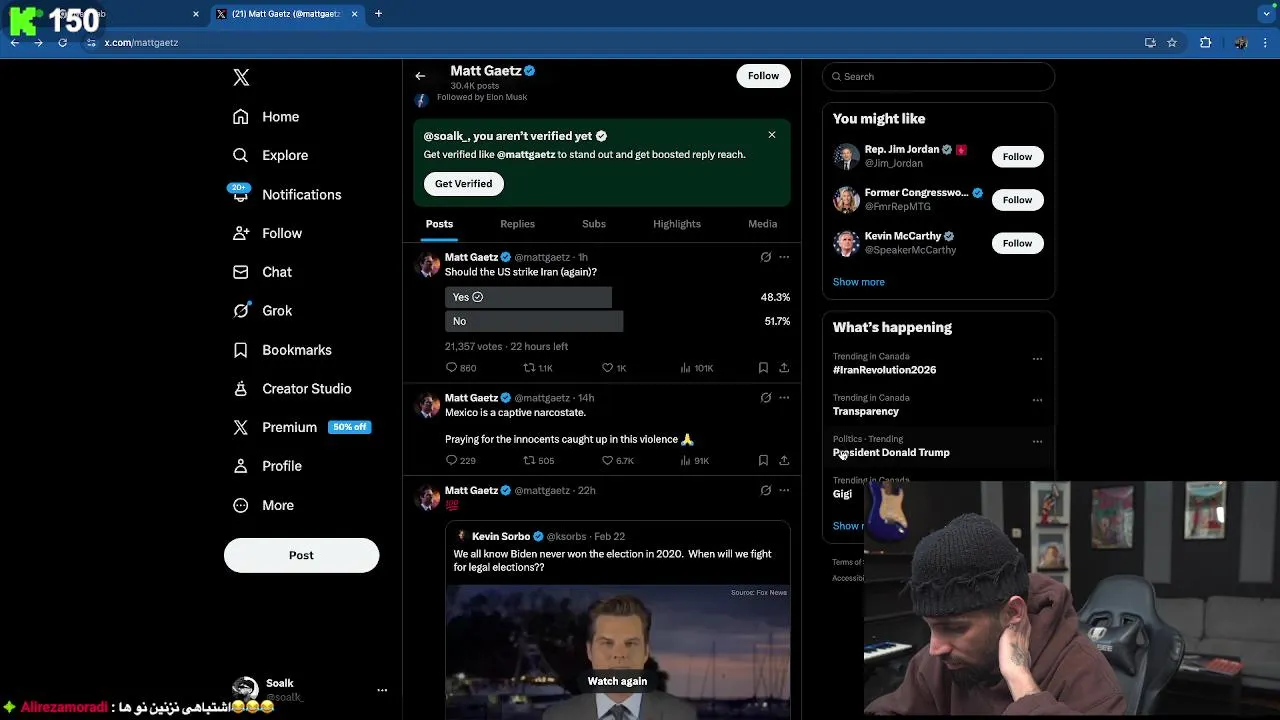
Task: Bookmark the Mexico narcostate post
Action: [x=763, y=461]
